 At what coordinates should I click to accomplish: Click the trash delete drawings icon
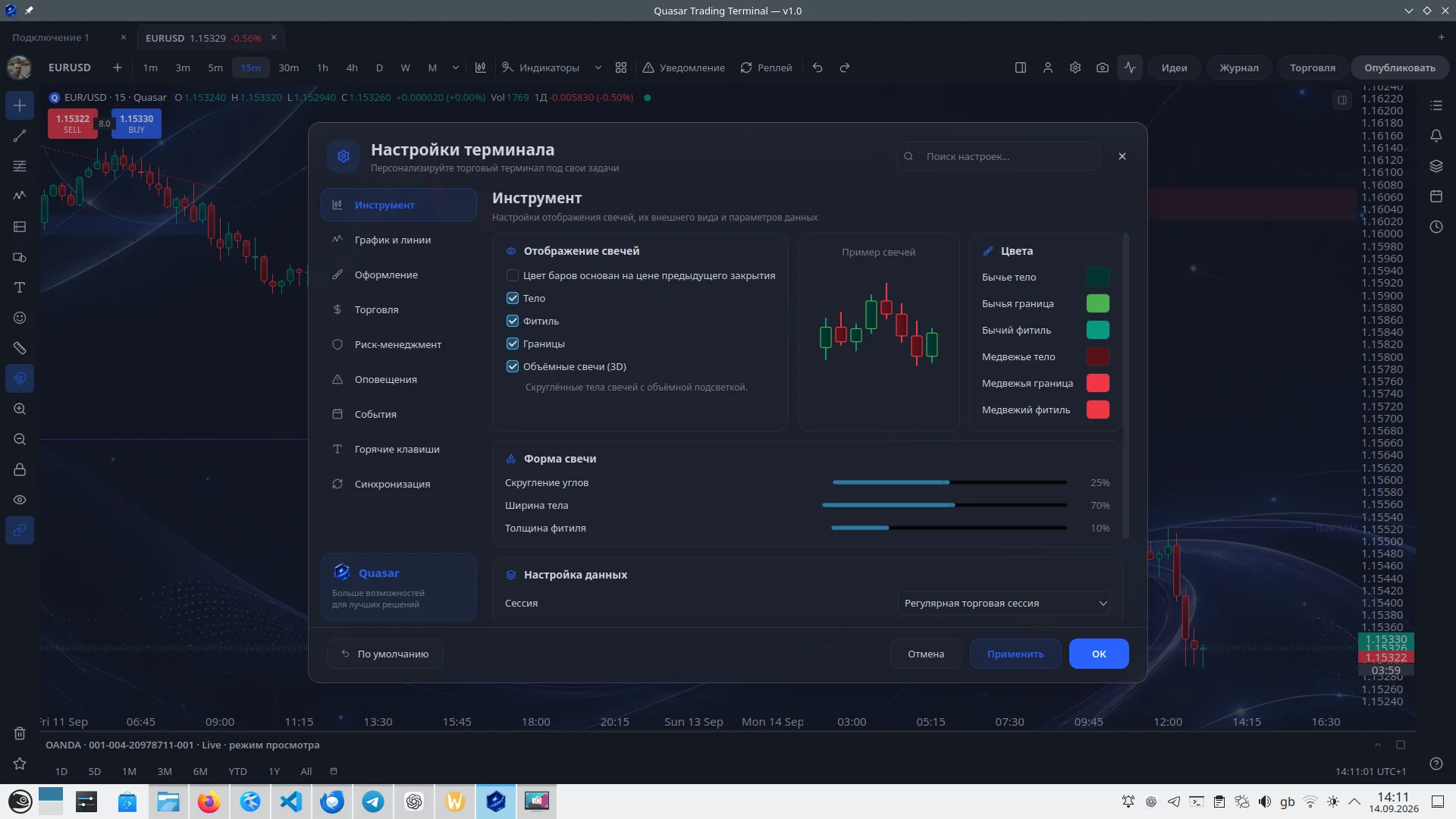(20, 733)
